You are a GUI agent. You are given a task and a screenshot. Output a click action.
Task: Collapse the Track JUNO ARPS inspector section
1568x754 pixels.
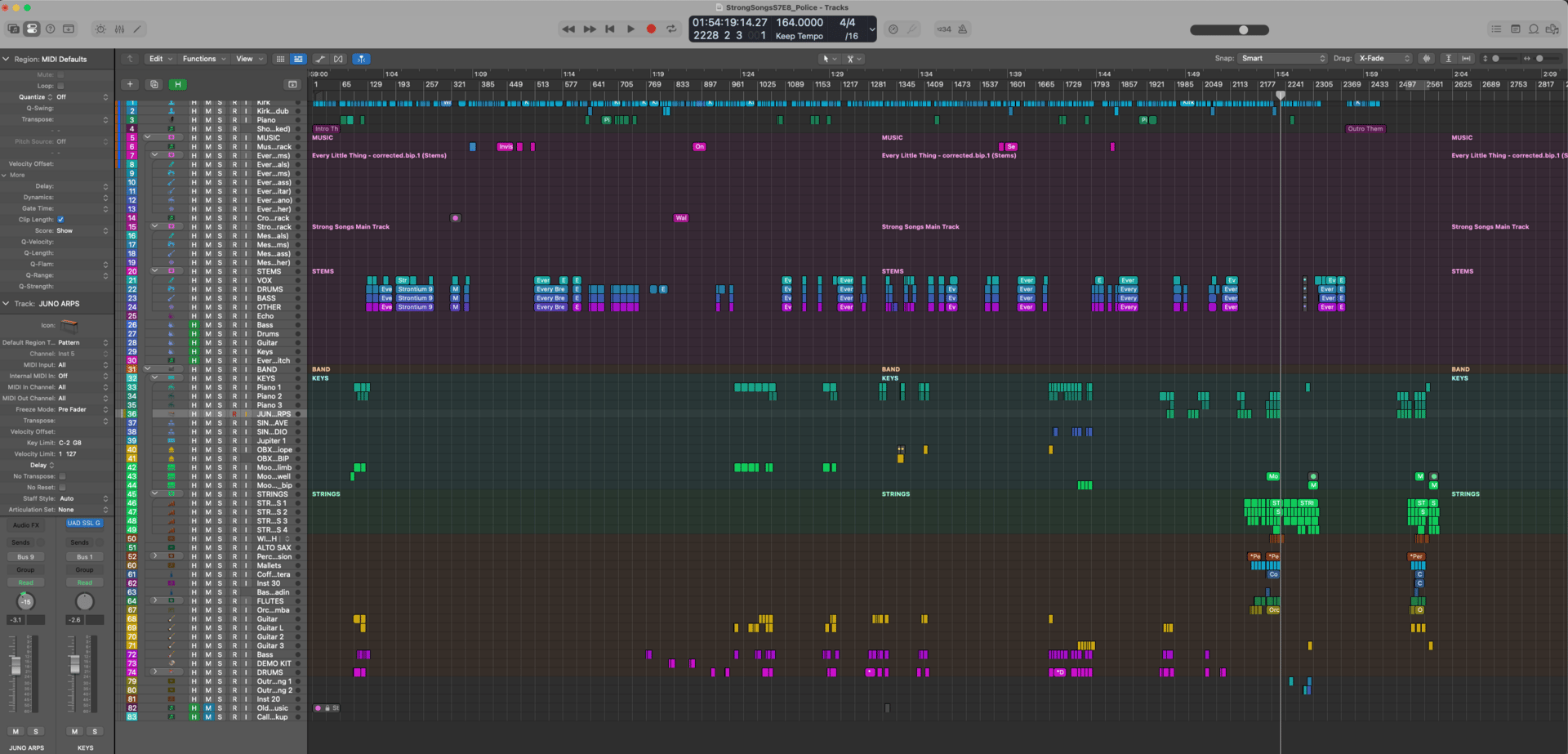tap(6, 304)
